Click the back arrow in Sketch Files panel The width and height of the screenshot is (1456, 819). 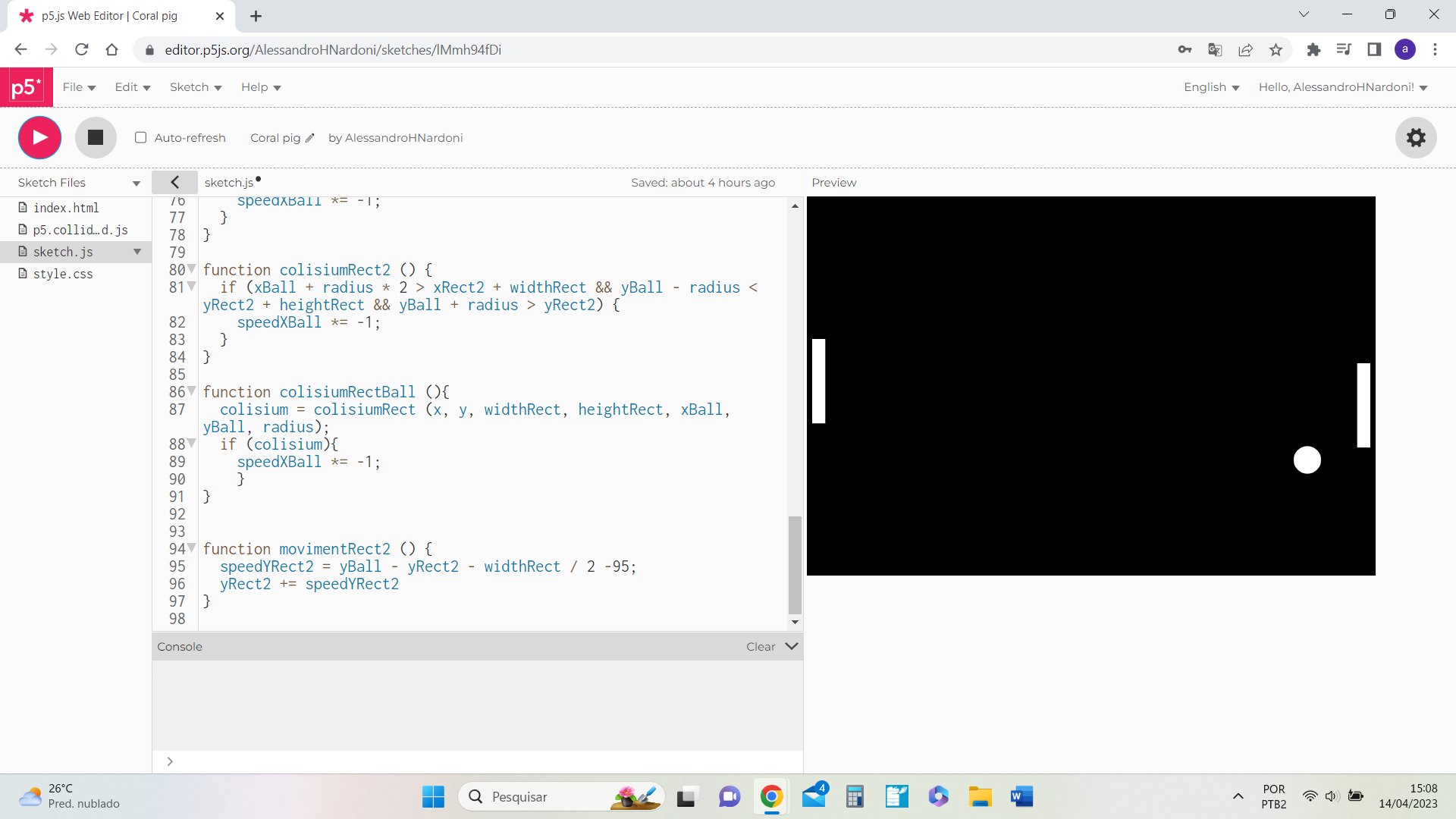174,181
